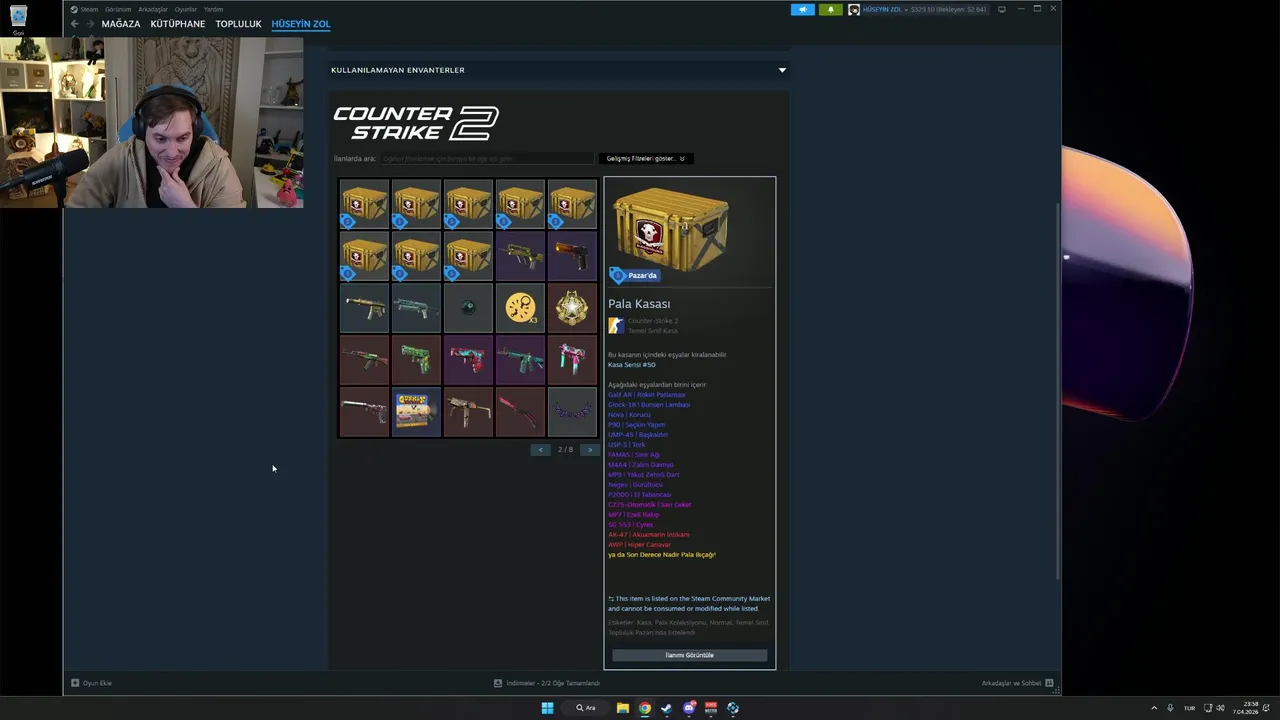Select the purple laurel wreath item
This screenshot has height=720, width=1280.
pos(572,412)
